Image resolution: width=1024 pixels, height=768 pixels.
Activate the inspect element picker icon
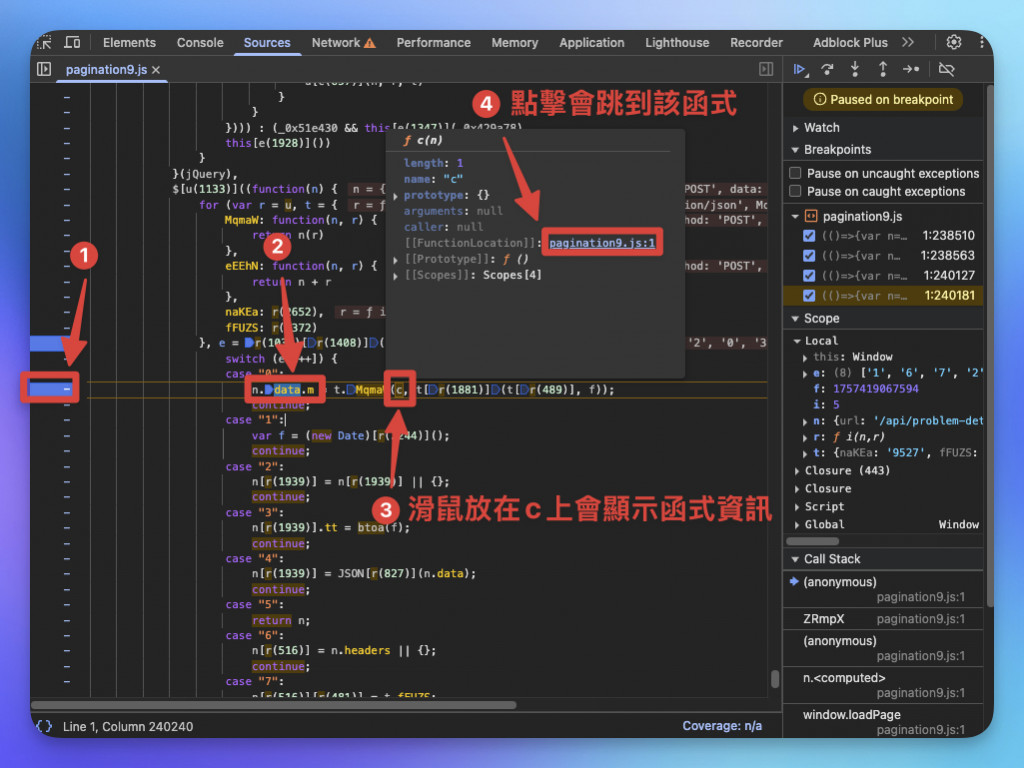point(44,42)
